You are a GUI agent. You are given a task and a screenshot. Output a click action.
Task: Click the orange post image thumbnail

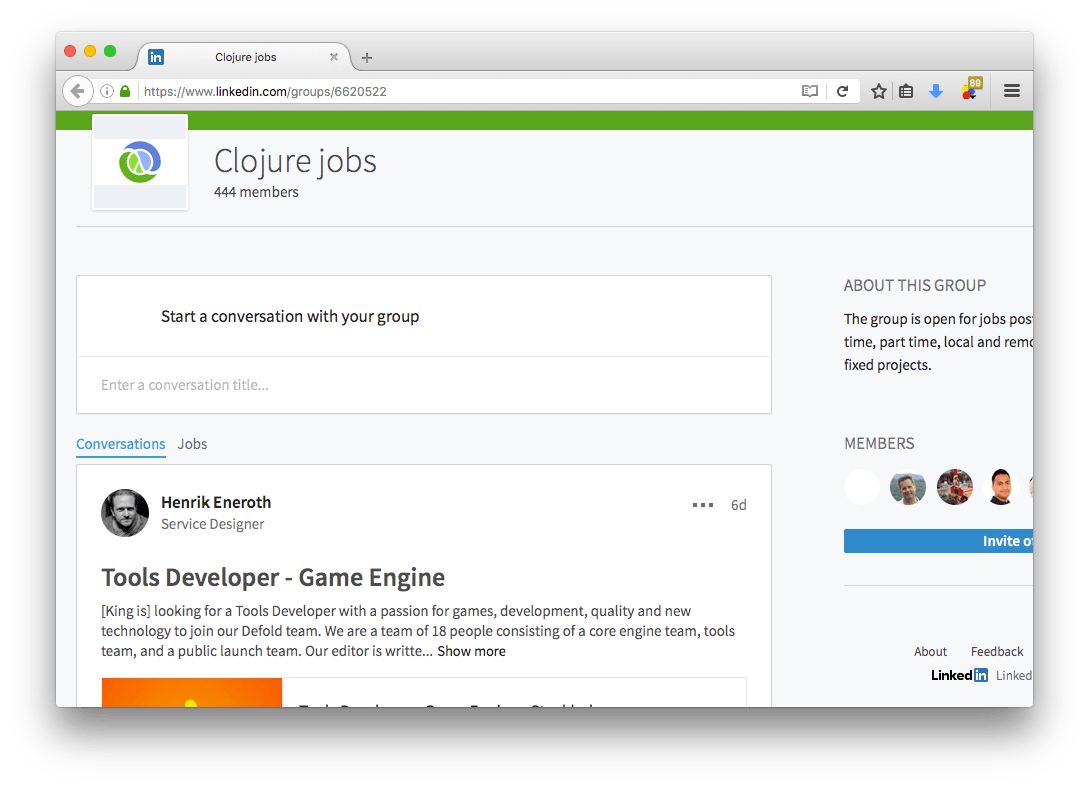pos(192,693)
